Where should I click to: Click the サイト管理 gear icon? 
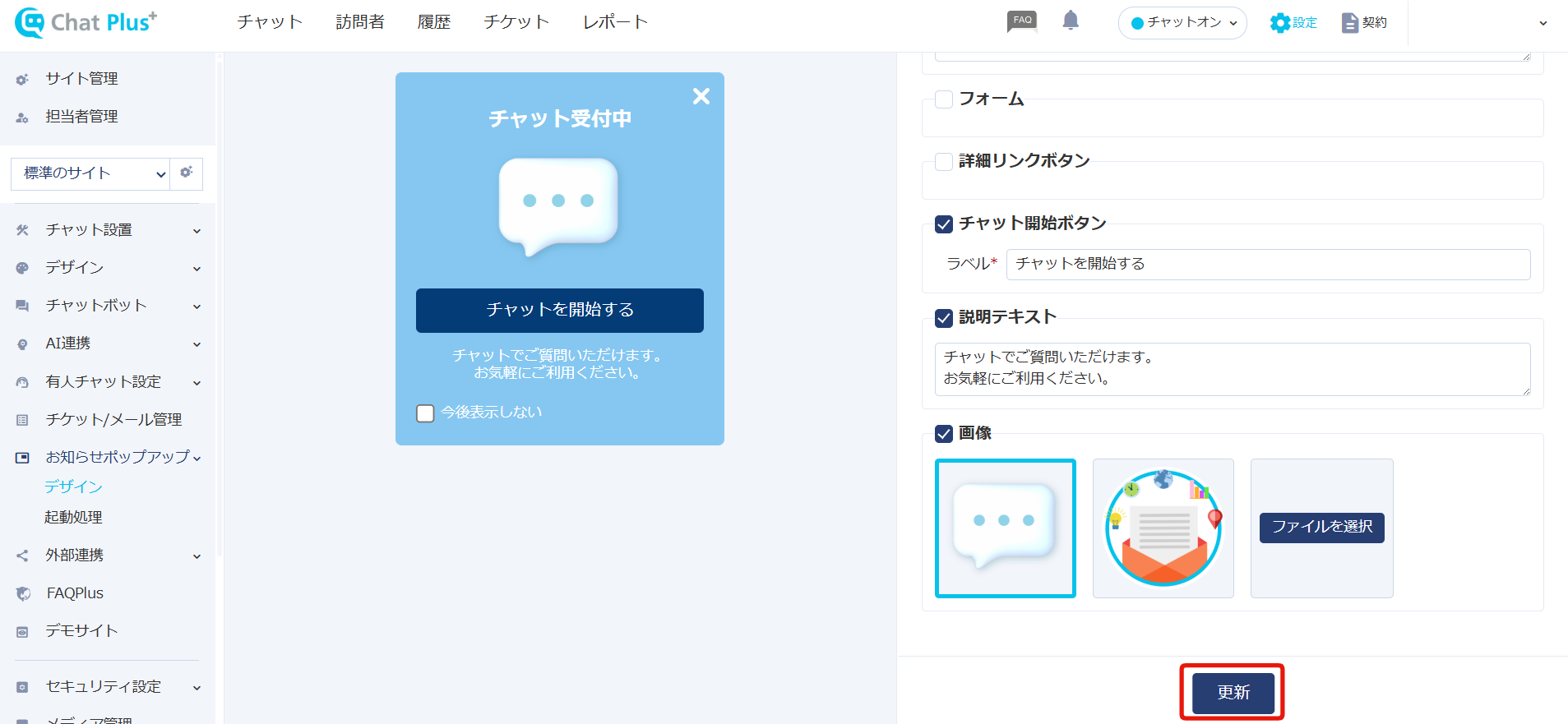pos(22,79)
